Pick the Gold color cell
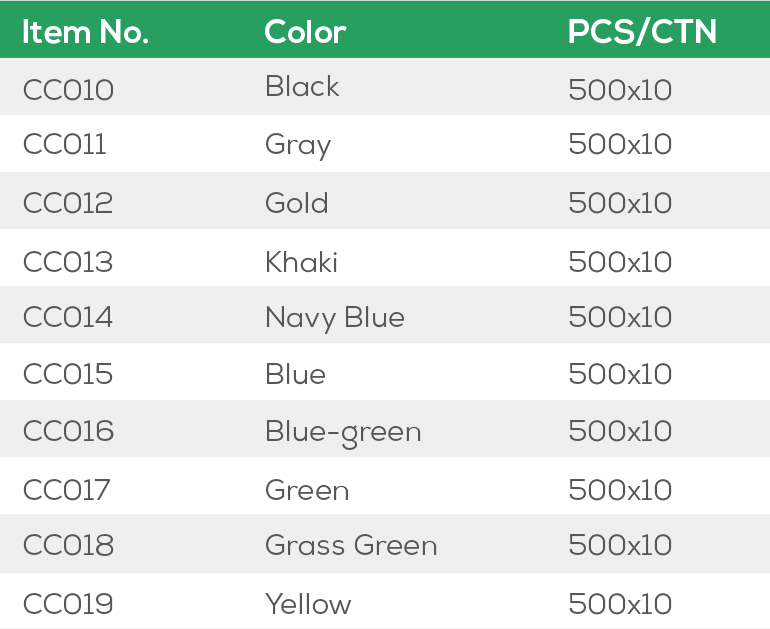 tap(296, 203)
